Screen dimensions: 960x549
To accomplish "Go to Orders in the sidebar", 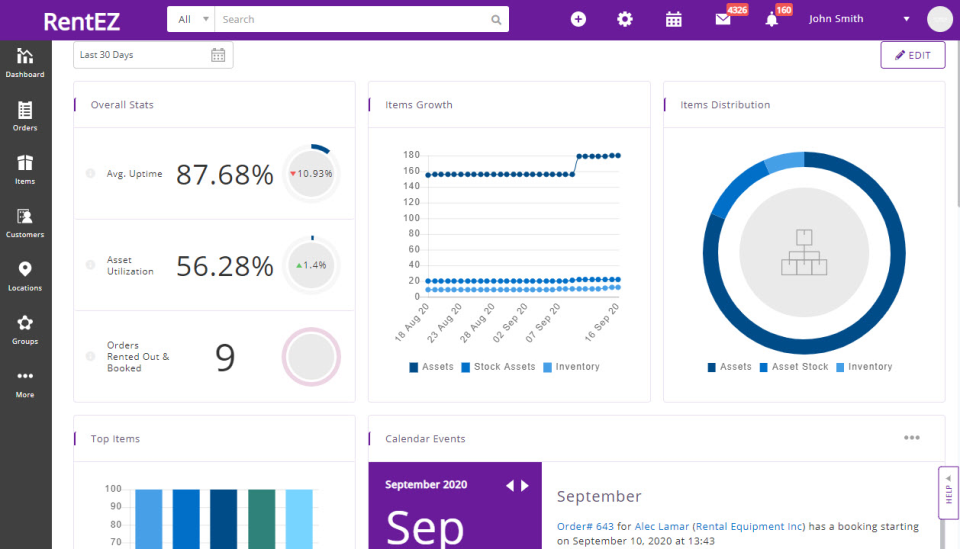I will [x=25, y=116].
